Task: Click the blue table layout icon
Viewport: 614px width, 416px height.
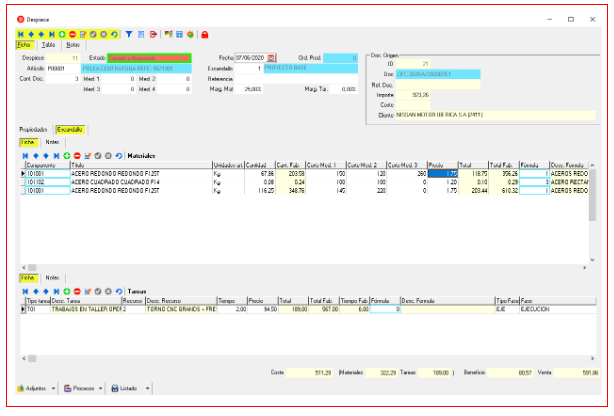Action: click(x=179, y=34)
